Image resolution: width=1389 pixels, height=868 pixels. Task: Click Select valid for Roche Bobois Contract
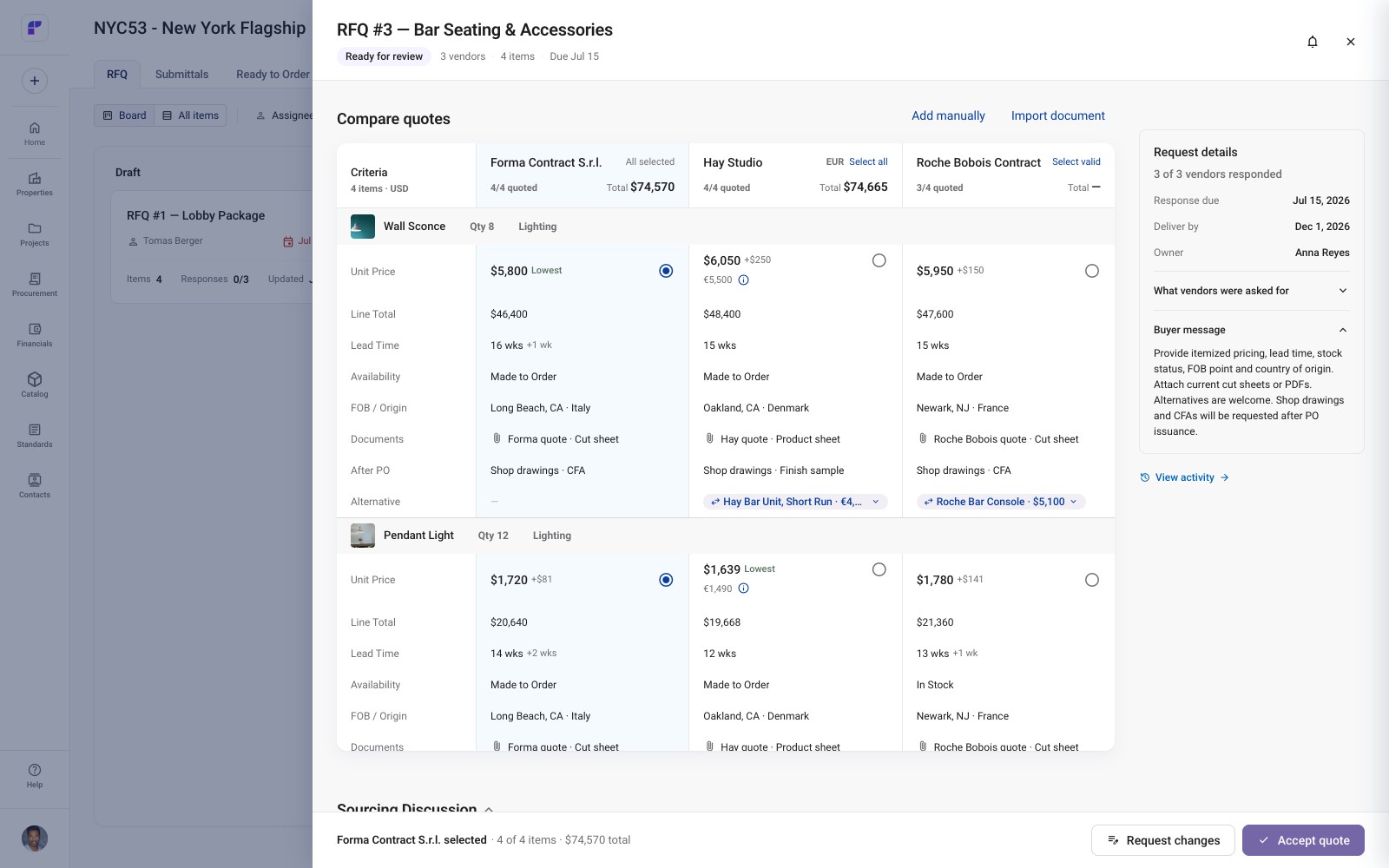1076,162
